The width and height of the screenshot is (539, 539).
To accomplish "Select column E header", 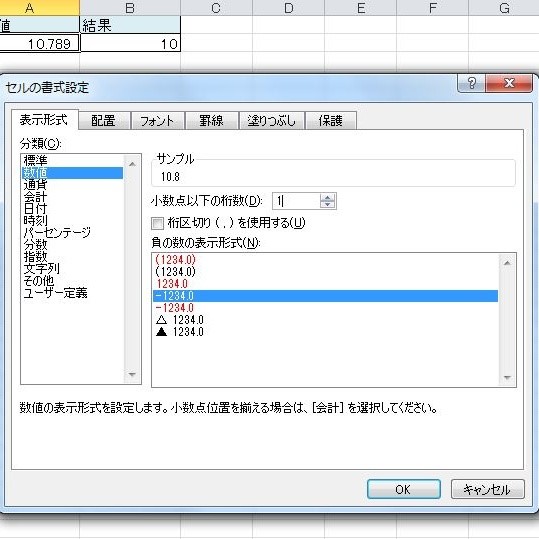I will 361,8.
